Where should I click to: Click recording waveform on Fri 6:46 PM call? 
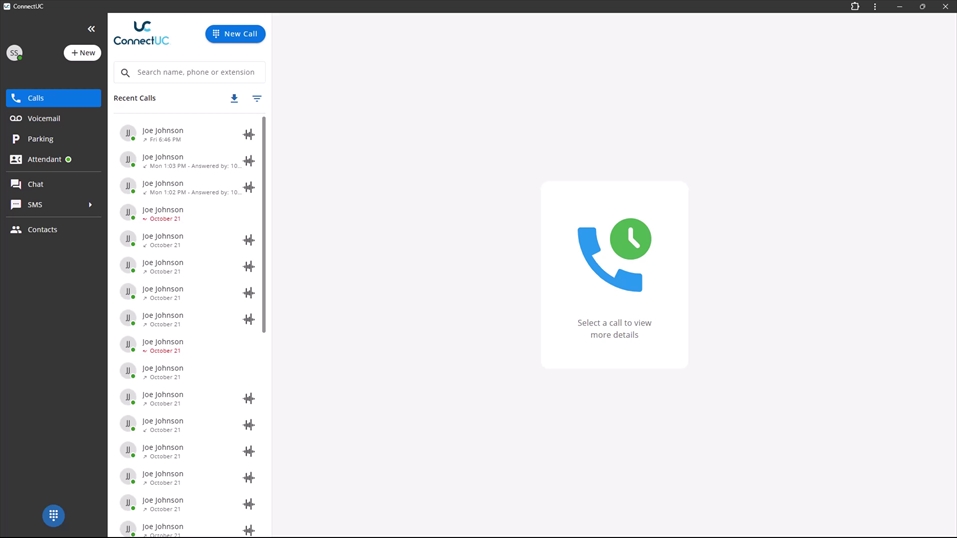tap(249, 134)
